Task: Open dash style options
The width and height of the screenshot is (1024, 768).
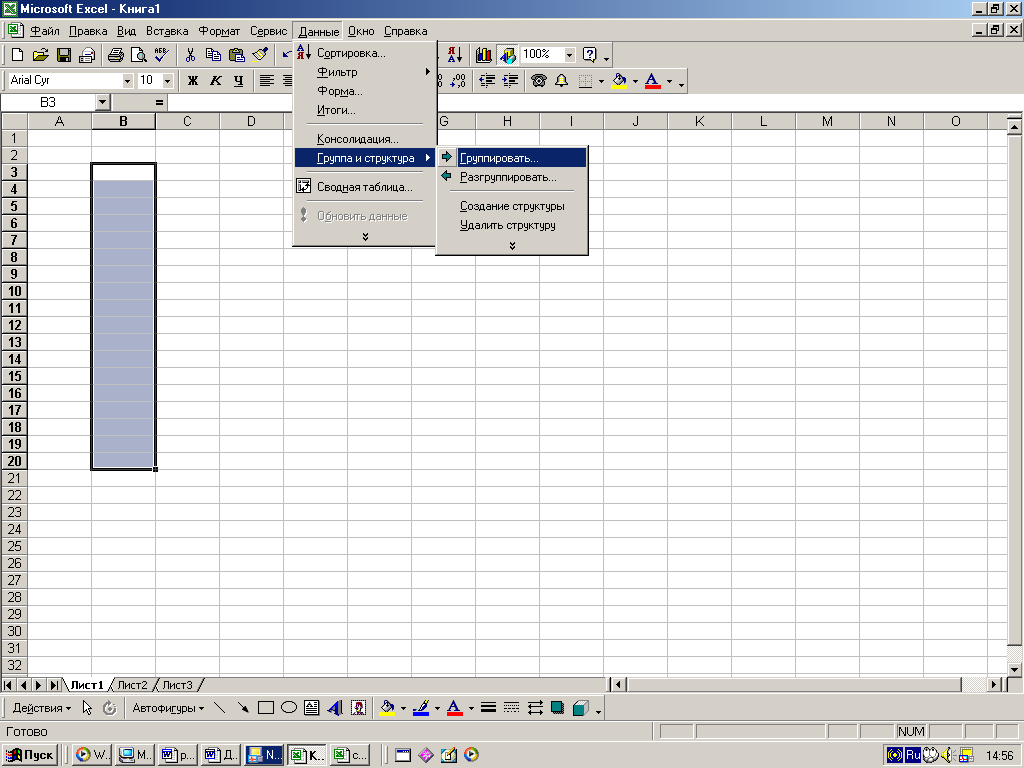Action: pos(511,708)
